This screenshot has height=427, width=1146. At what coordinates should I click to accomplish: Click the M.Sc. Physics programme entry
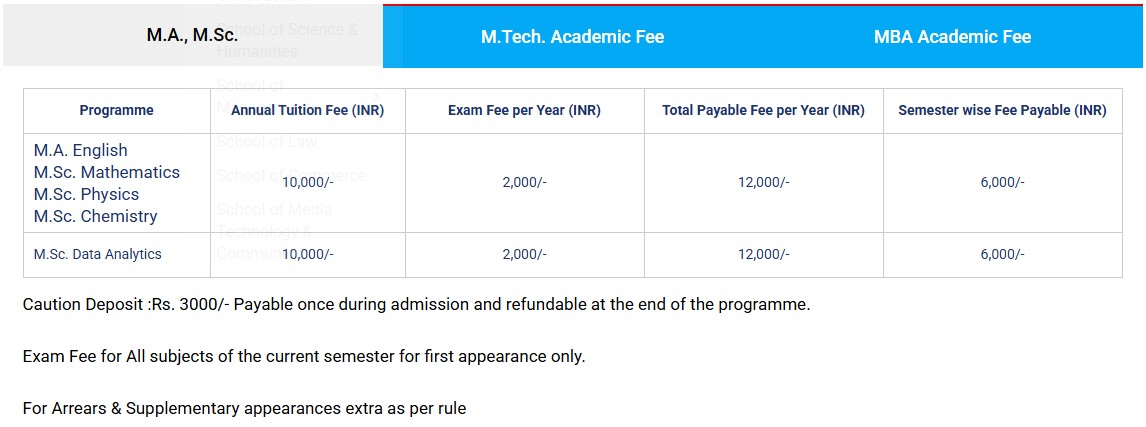pyautogui.click(x=86, y=195)
